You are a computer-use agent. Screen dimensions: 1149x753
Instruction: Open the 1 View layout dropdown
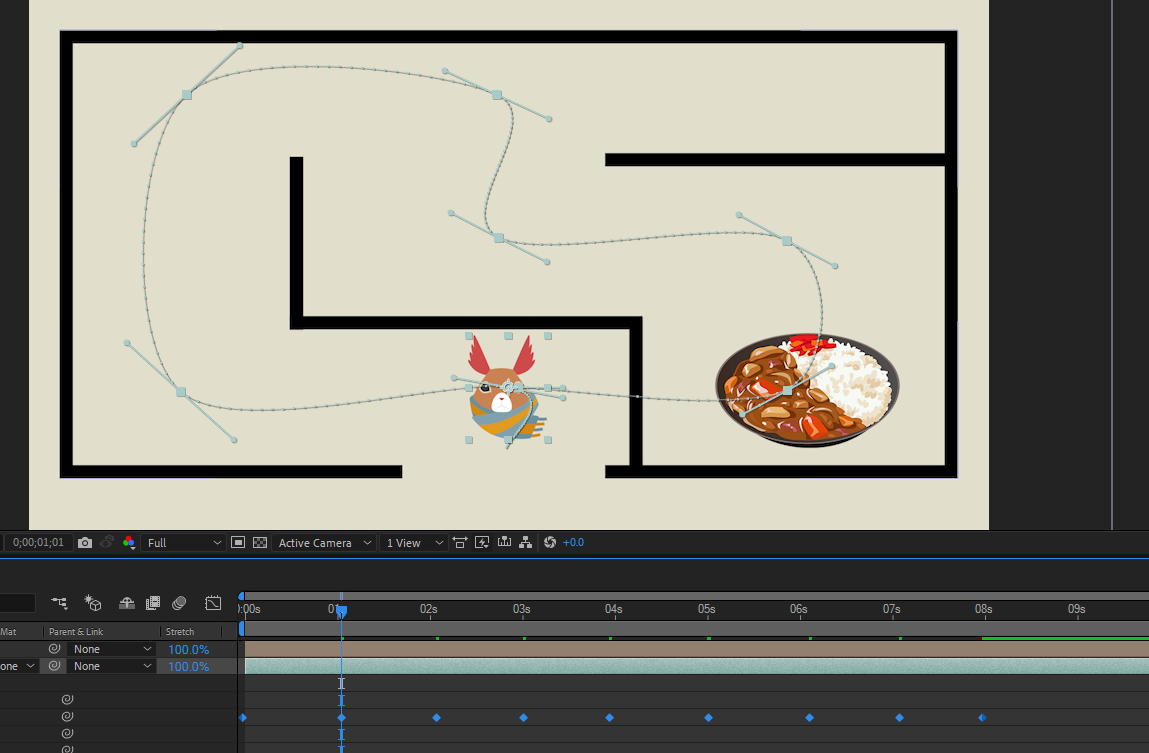click(415, 543)
